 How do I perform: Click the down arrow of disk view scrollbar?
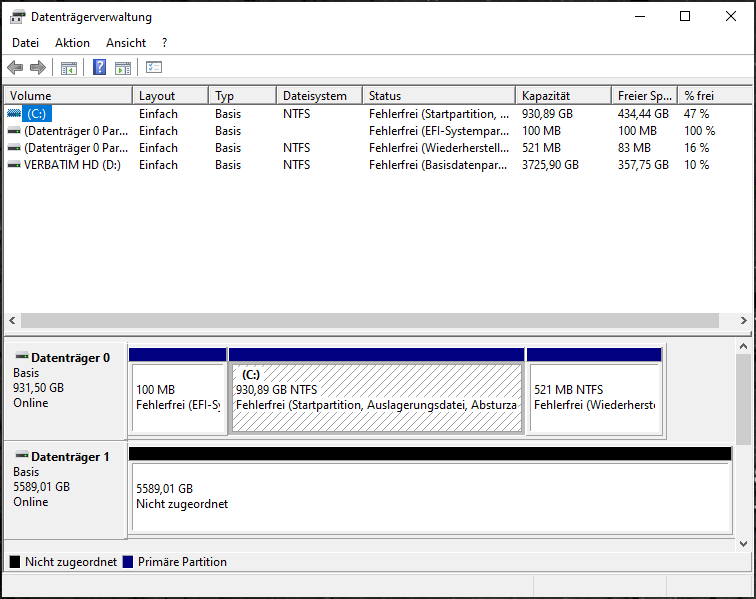pos(743,544)
